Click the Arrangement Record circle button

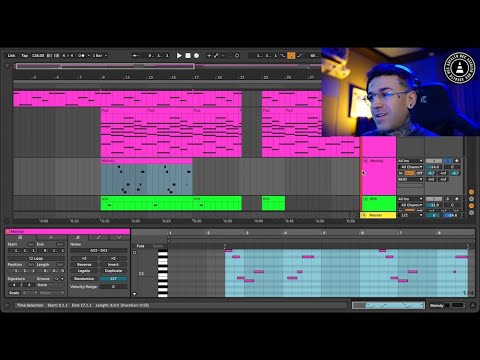[196, 56]
